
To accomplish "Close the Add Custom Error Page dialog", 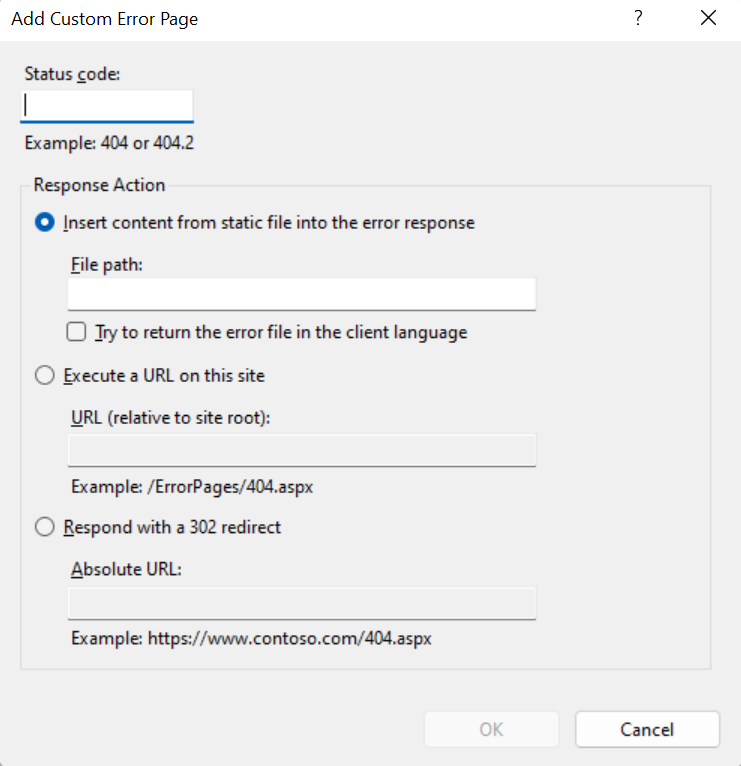I will (709, 19).
